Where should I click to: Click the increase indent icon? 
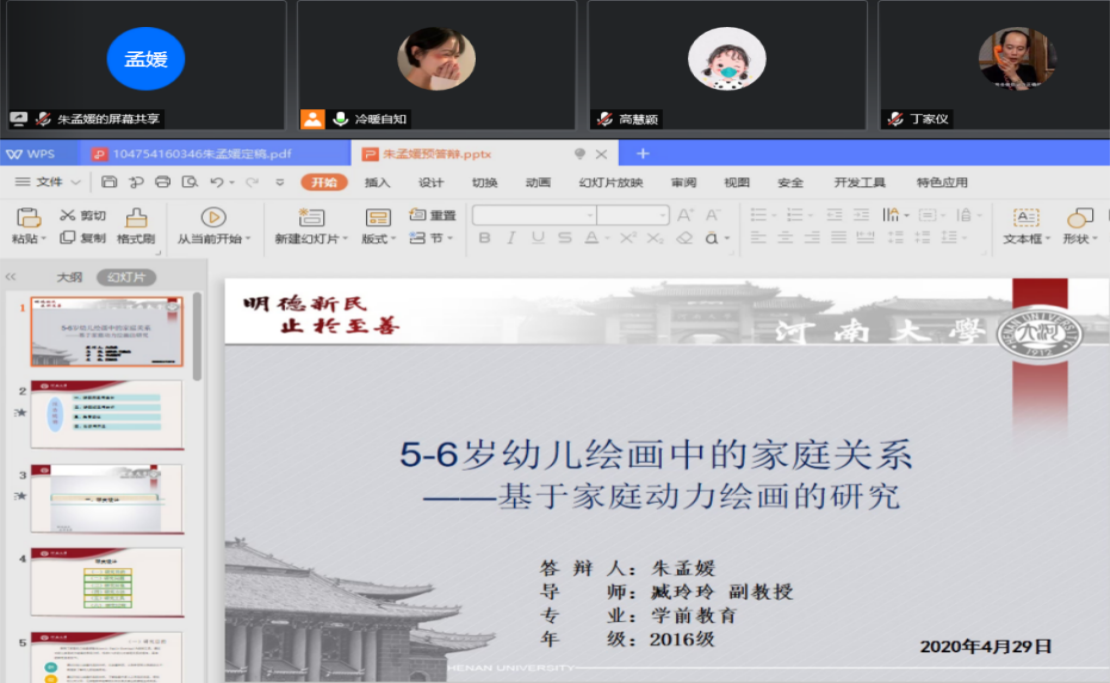(x=862, y=214)
